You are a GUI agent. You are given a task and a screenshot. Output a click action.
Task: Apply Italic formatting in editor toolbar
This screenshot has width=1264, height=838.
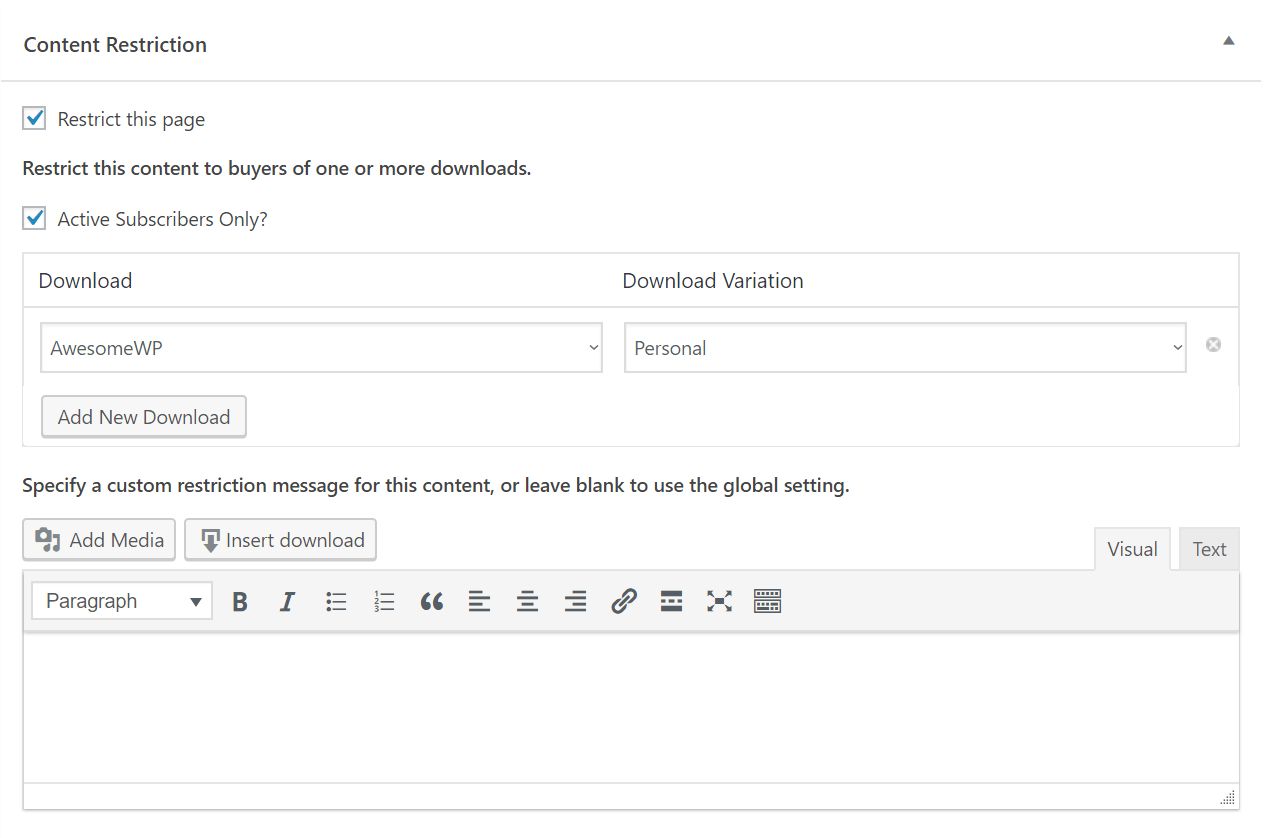point(287,601)
